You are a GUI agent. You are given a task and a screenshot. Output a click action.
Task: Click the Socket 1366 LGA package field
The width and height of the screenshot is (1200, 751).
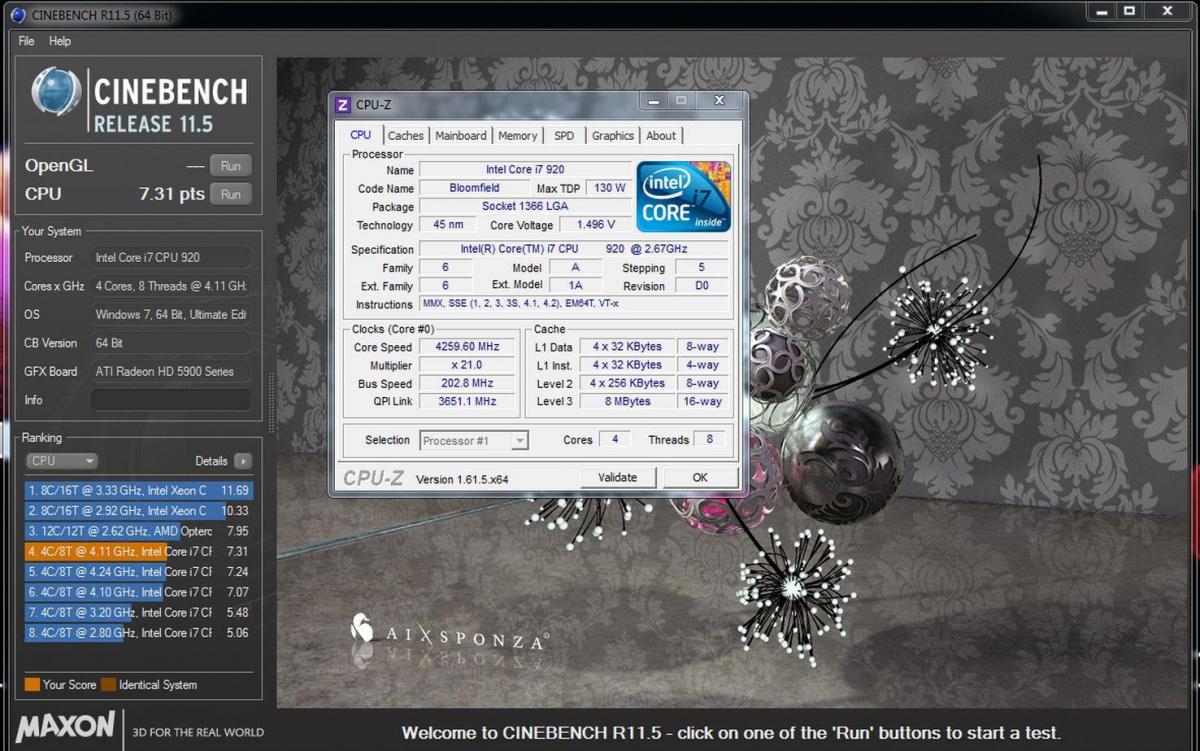(525, 206)
